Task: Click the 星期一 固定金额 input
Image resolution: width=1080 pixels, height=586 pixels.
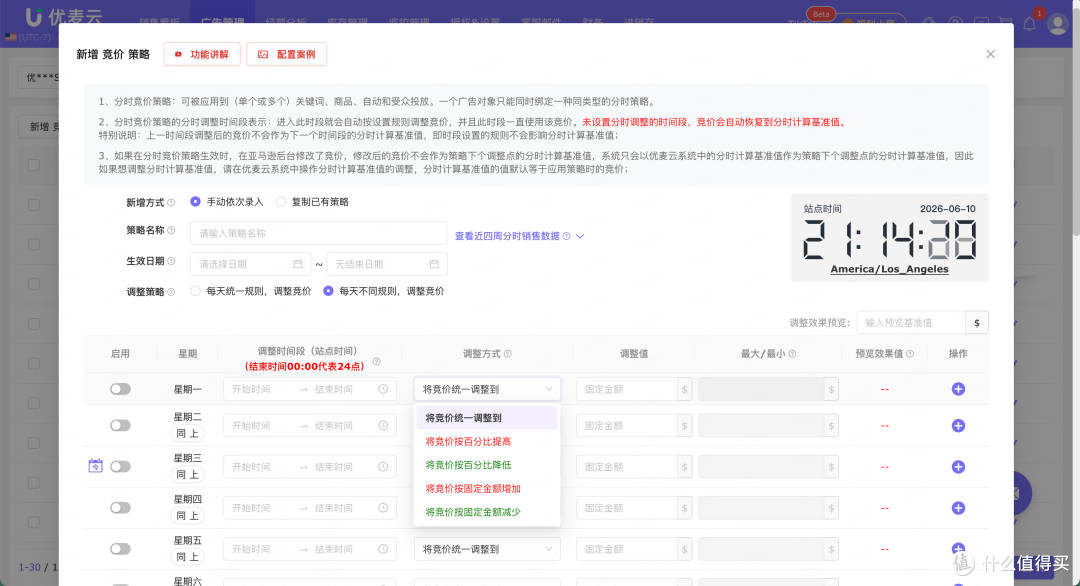Action: point(626,389)
